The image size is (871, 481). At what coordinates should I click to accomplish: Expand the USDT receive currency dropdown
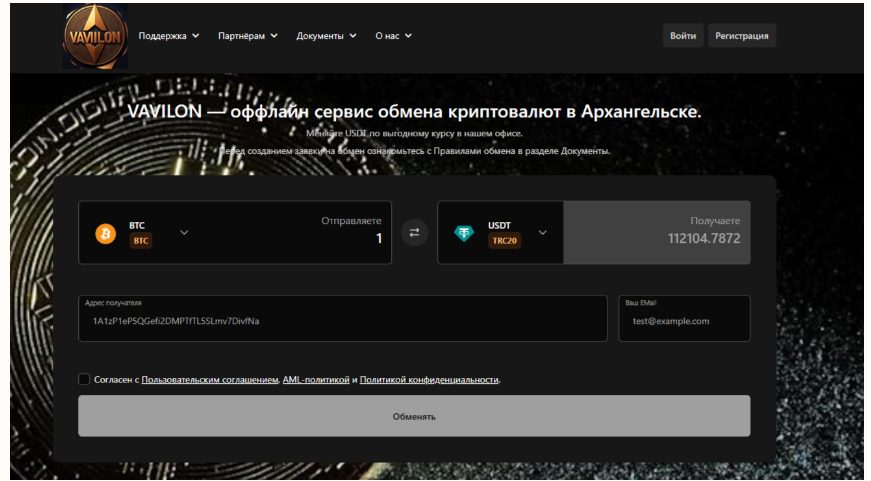[543, 232]
